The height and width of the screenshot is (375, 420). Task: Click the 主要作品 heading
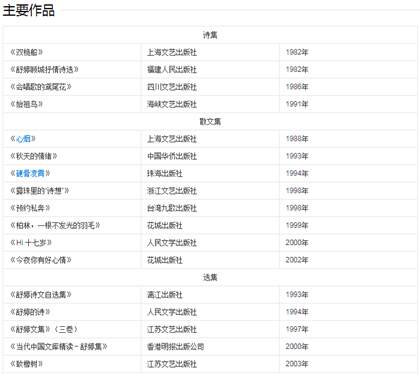29,10
